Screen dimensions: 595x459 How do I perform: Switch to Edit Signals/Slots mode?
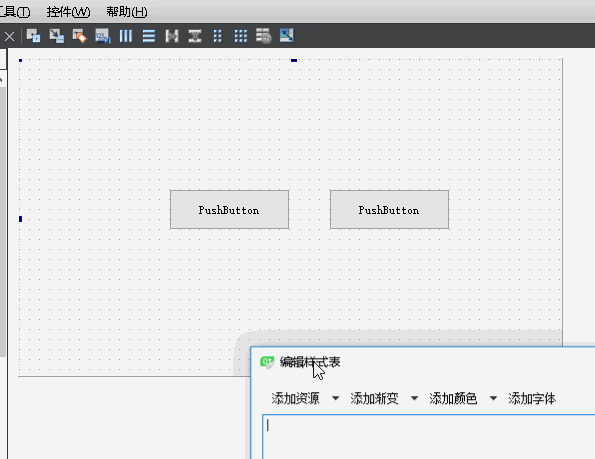[x=57, y=36]
